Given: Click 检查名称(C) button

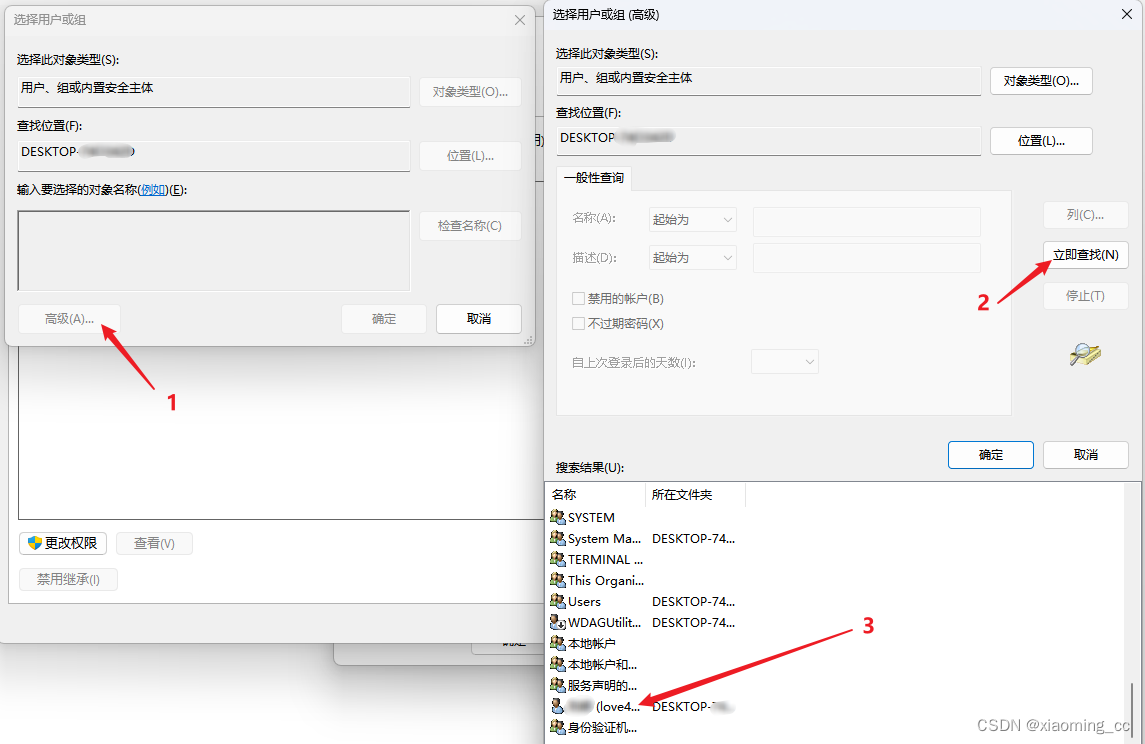Looking at the screenshot, I should pos(470,226).
